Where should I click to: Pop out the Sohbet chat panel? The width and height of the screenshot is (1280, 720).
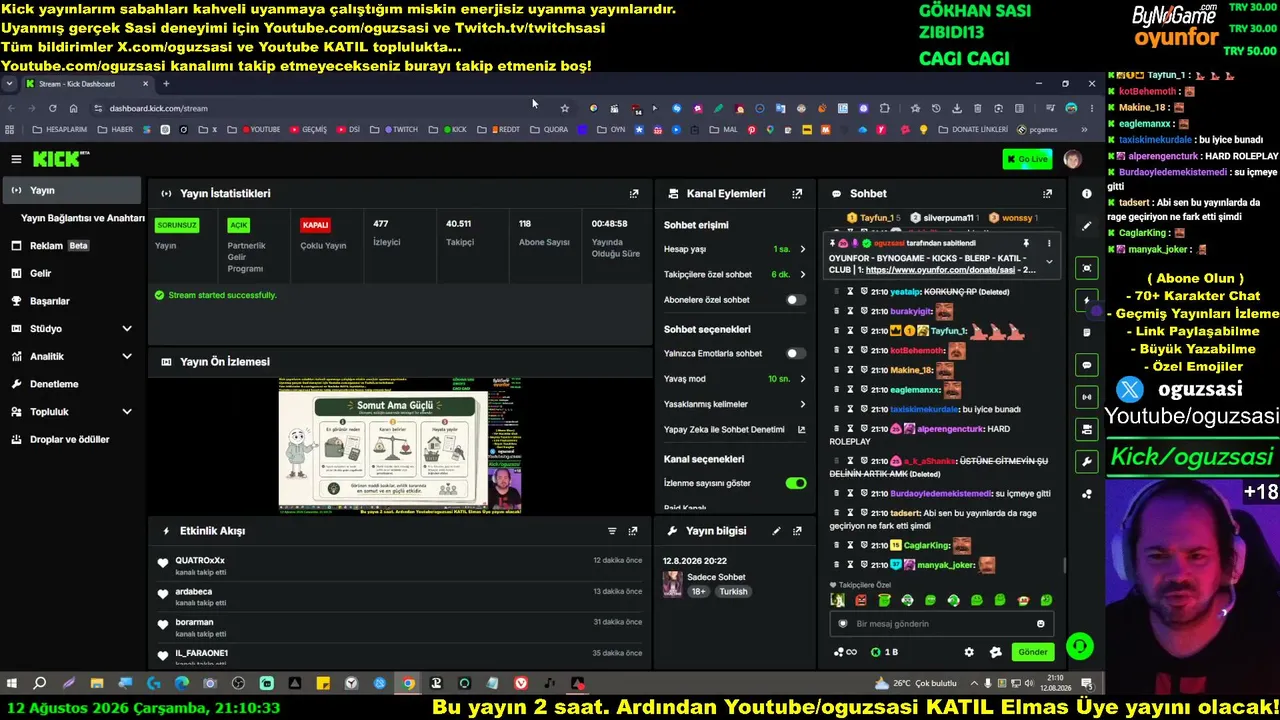[x=1047, y=194]
